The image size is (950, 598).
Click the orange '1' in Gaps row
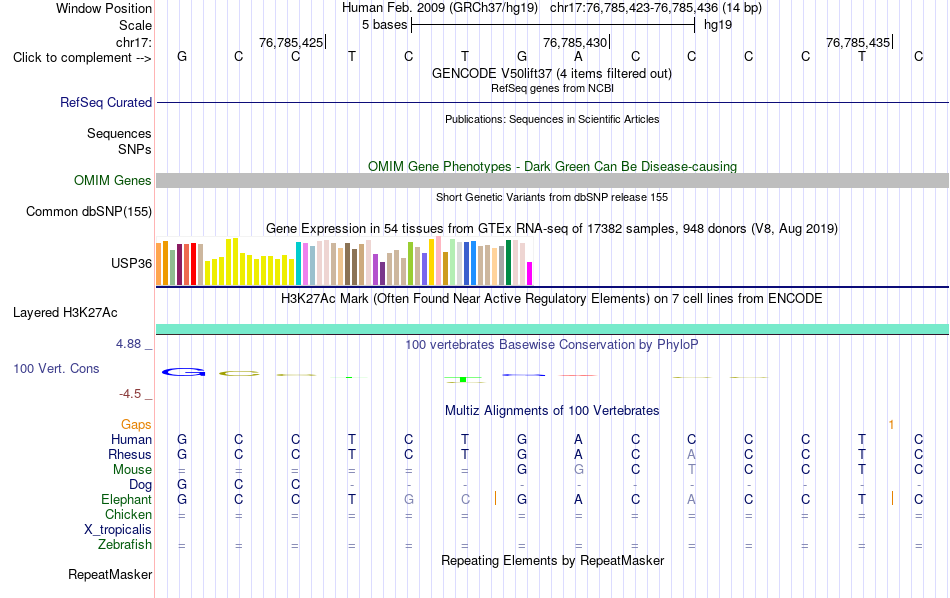point(891,425)
